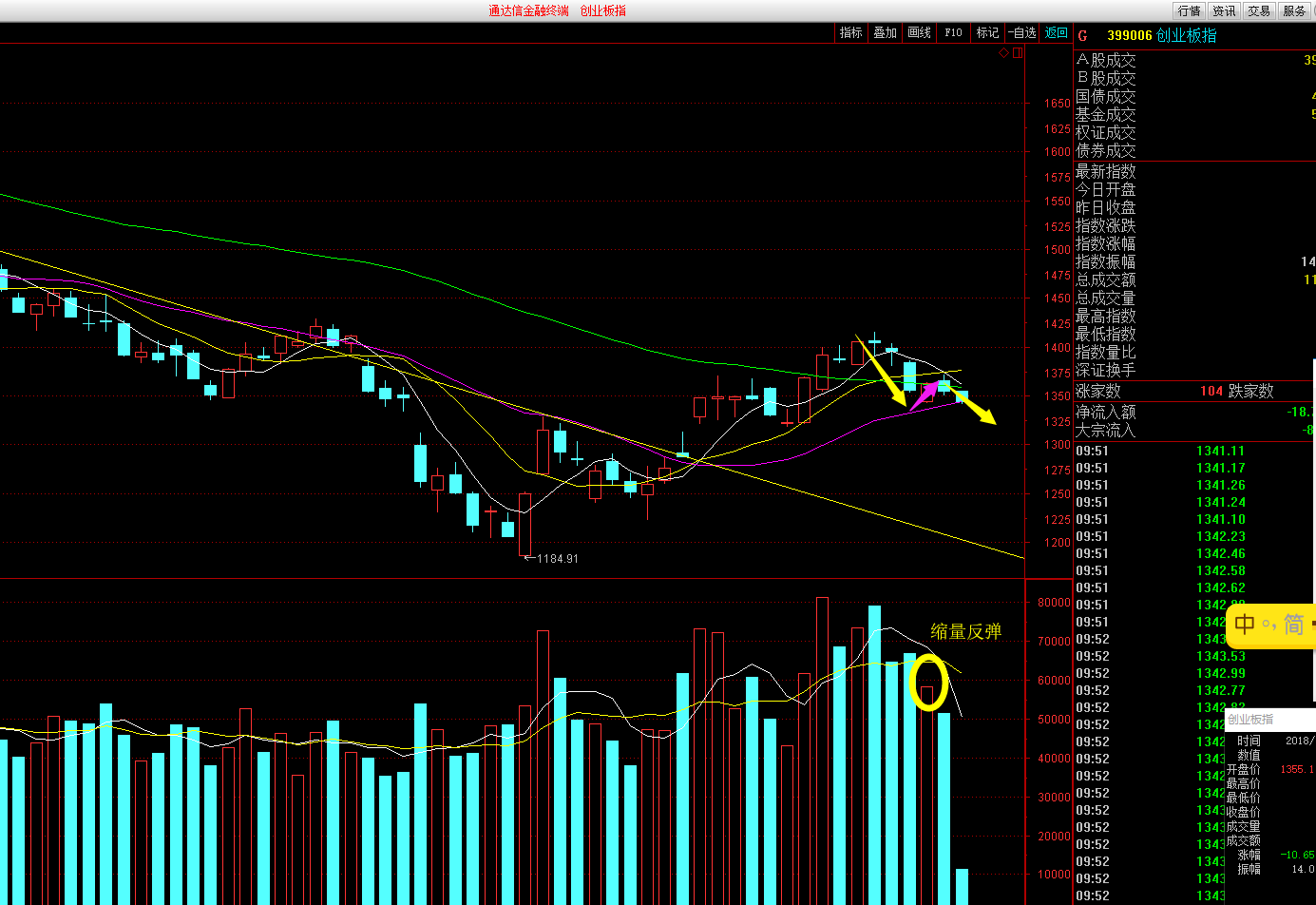Click the 1500 price axis label
This screenshot has width=1316, height=905.
click(1058, 250)
